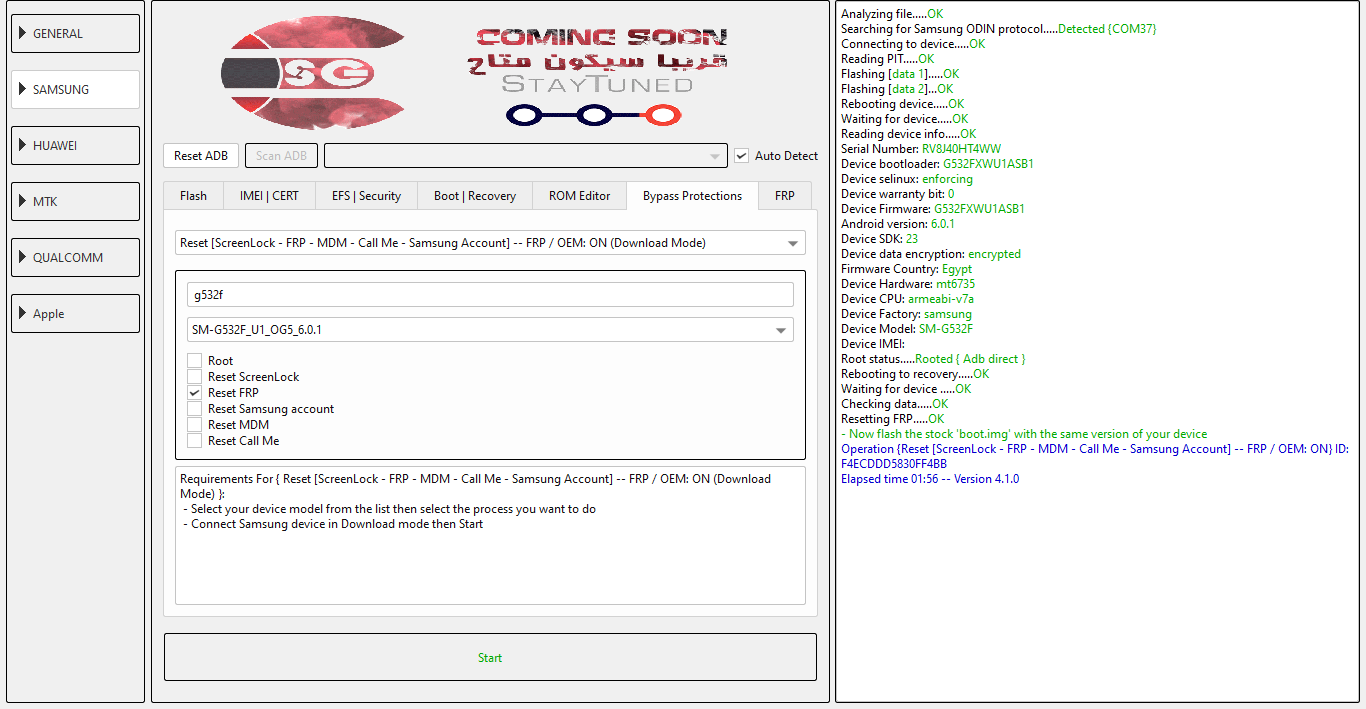Click the SG logo banner image
Viewport: 1366px width, 709px height.
pos(312,72)
